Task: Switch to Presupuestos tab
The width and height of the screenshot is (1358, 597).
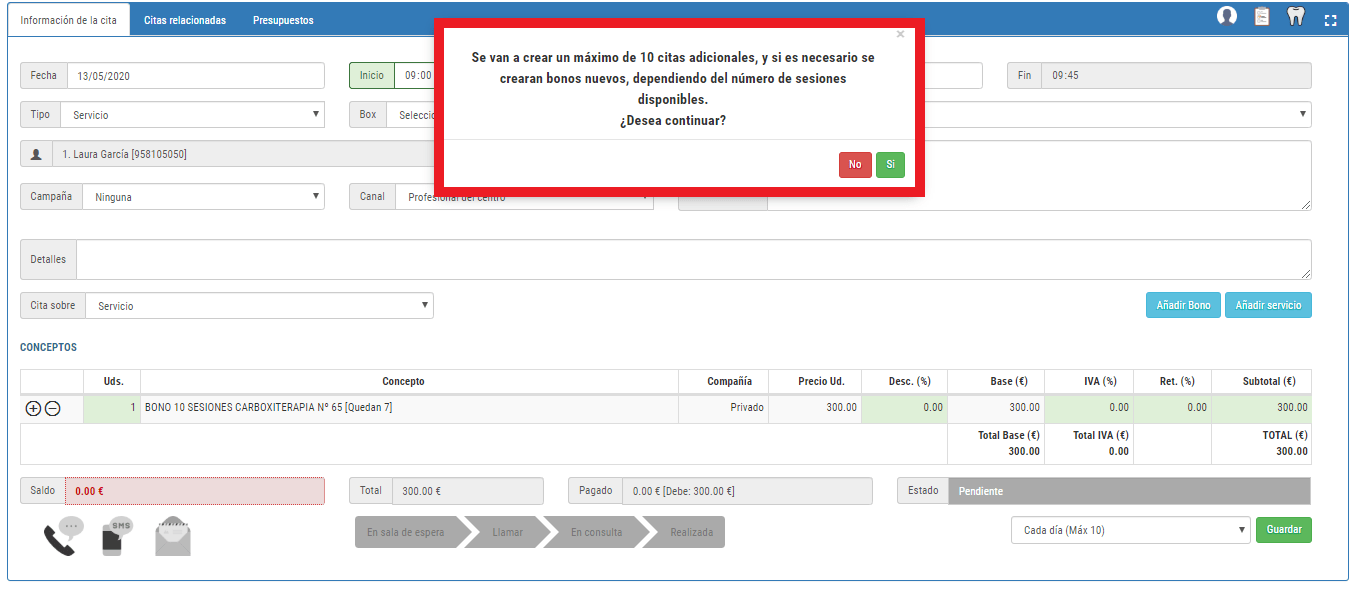Action: pyautogui.click(x=283, y=20)
